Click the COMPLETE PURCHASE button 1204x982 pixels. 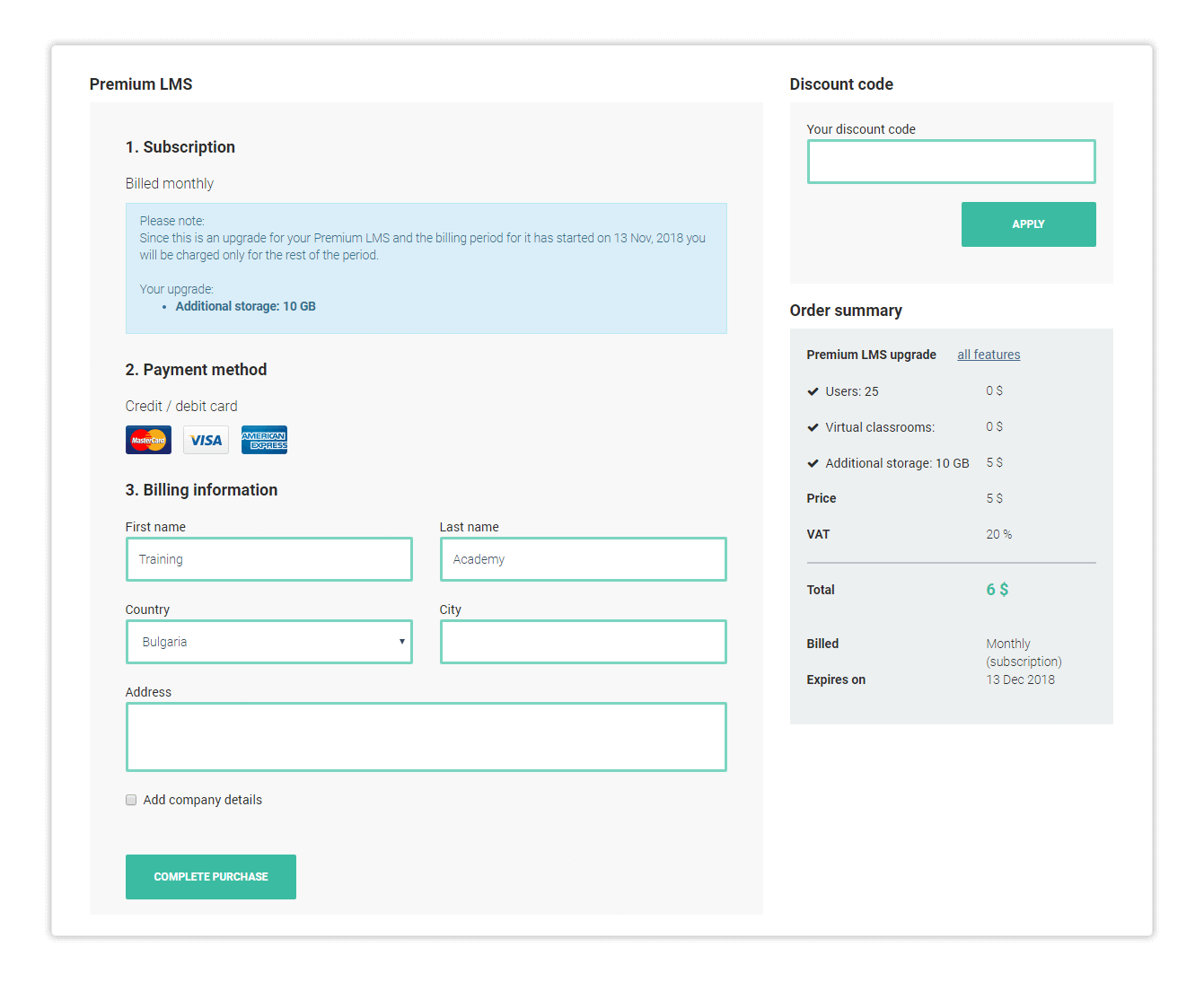(x=211, y=877)
